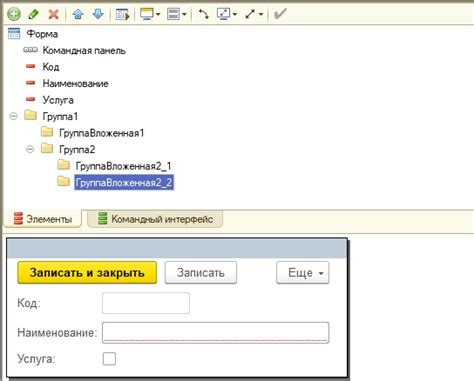This screenshot has height=381, width=474.
Task: Click red field icon beside Наименование
Action: (x=30, y=82)
